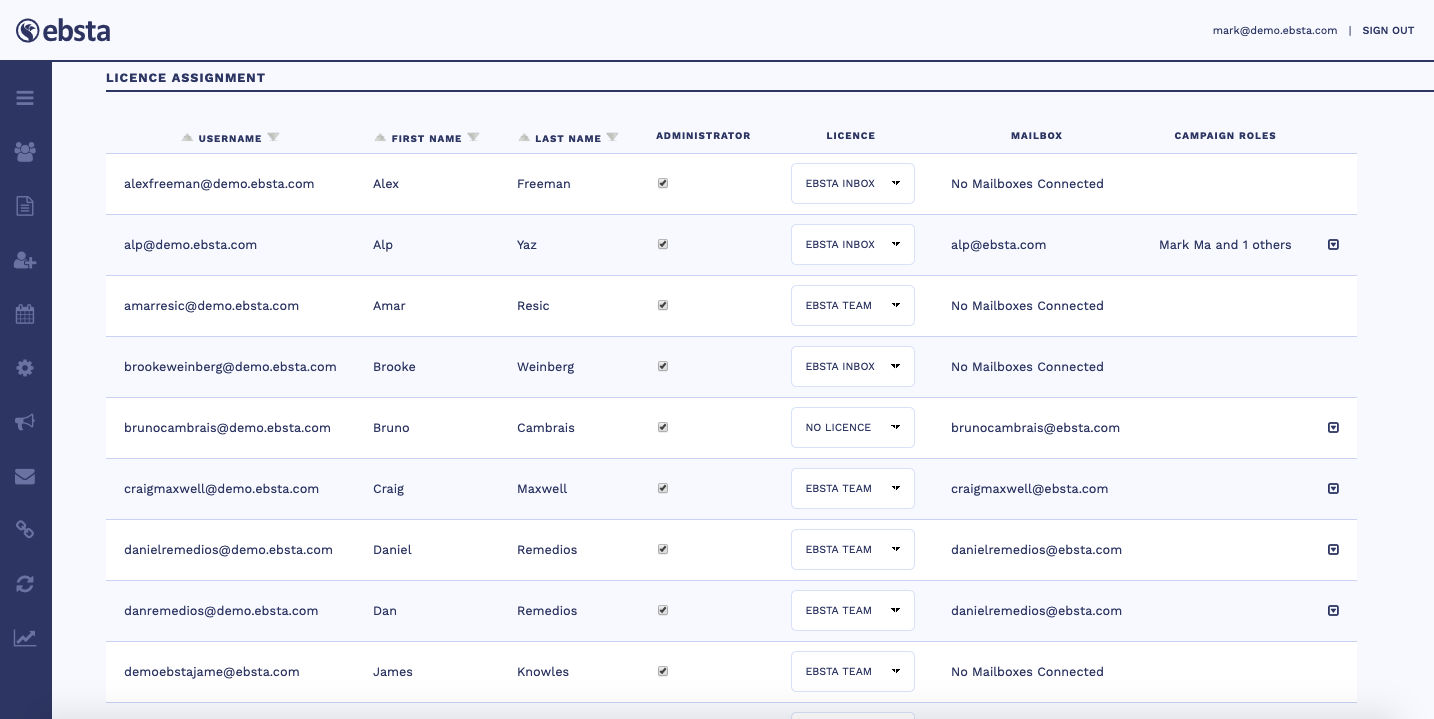Image resolution: width=1434 pixels, height=719 pixels.
Task: Toggle administrator checkbox for Alex Freeman
Action: [663, 184]
